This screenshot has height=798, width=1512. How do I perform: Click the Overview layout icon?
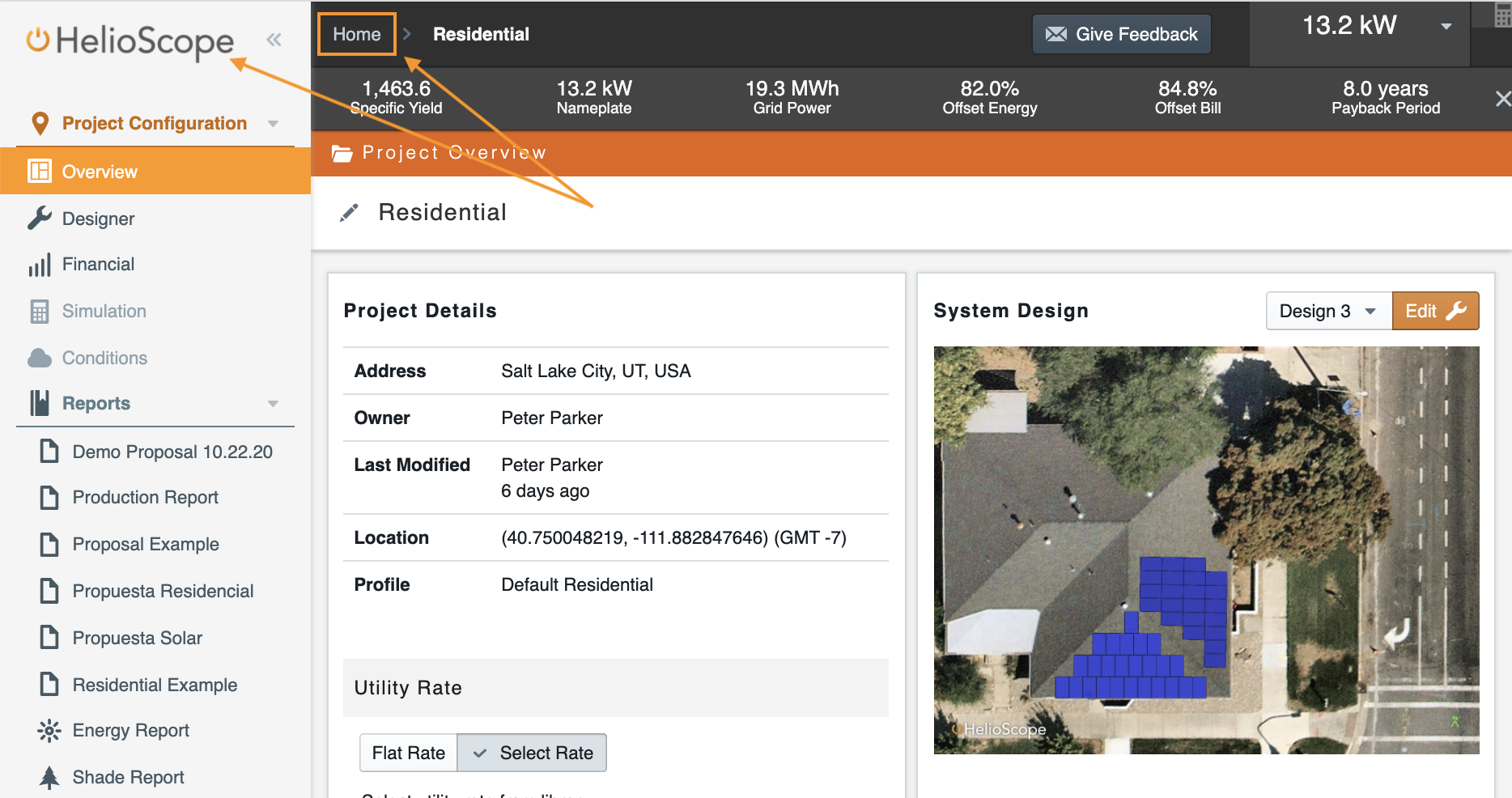pos(40,172)
